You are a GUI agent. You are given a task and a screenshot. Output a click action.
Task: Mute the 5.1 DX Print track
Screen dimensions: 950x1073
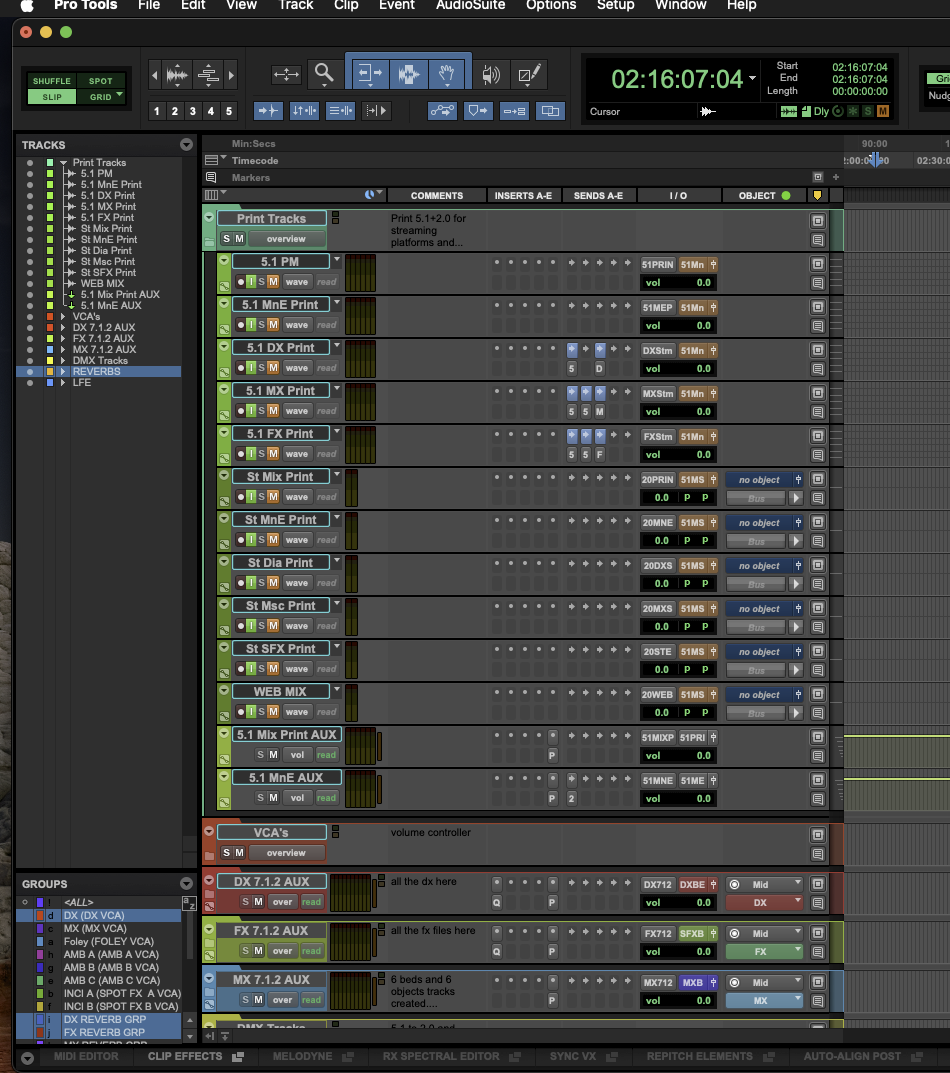click(x=273, y=368)
